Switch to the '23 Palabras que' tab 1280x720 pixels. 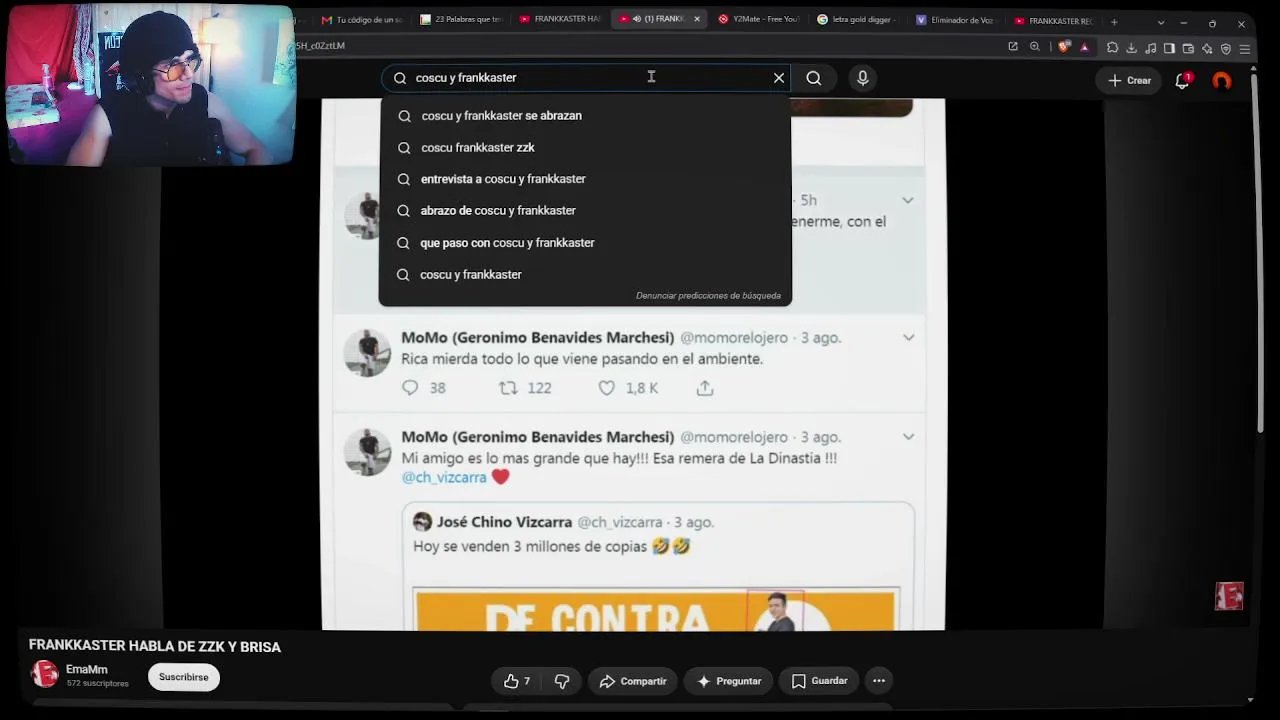(x=461, y=20)
